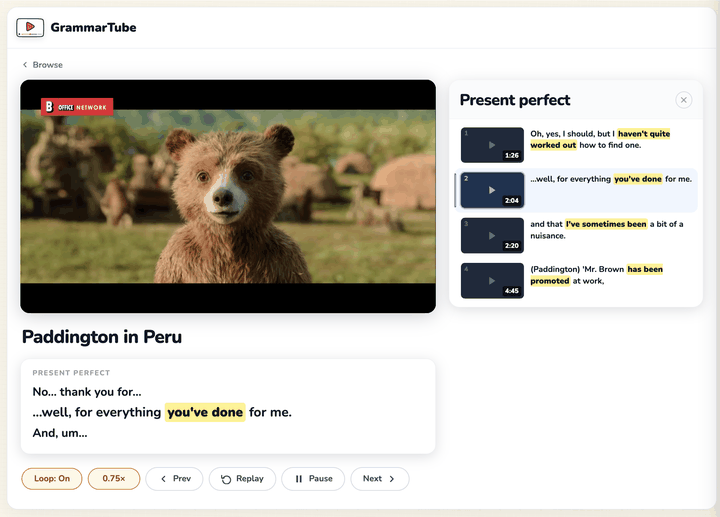The image size is (720, 517).
Task: Click the "Present perfect" panel heading
Action: click(515, 100)
